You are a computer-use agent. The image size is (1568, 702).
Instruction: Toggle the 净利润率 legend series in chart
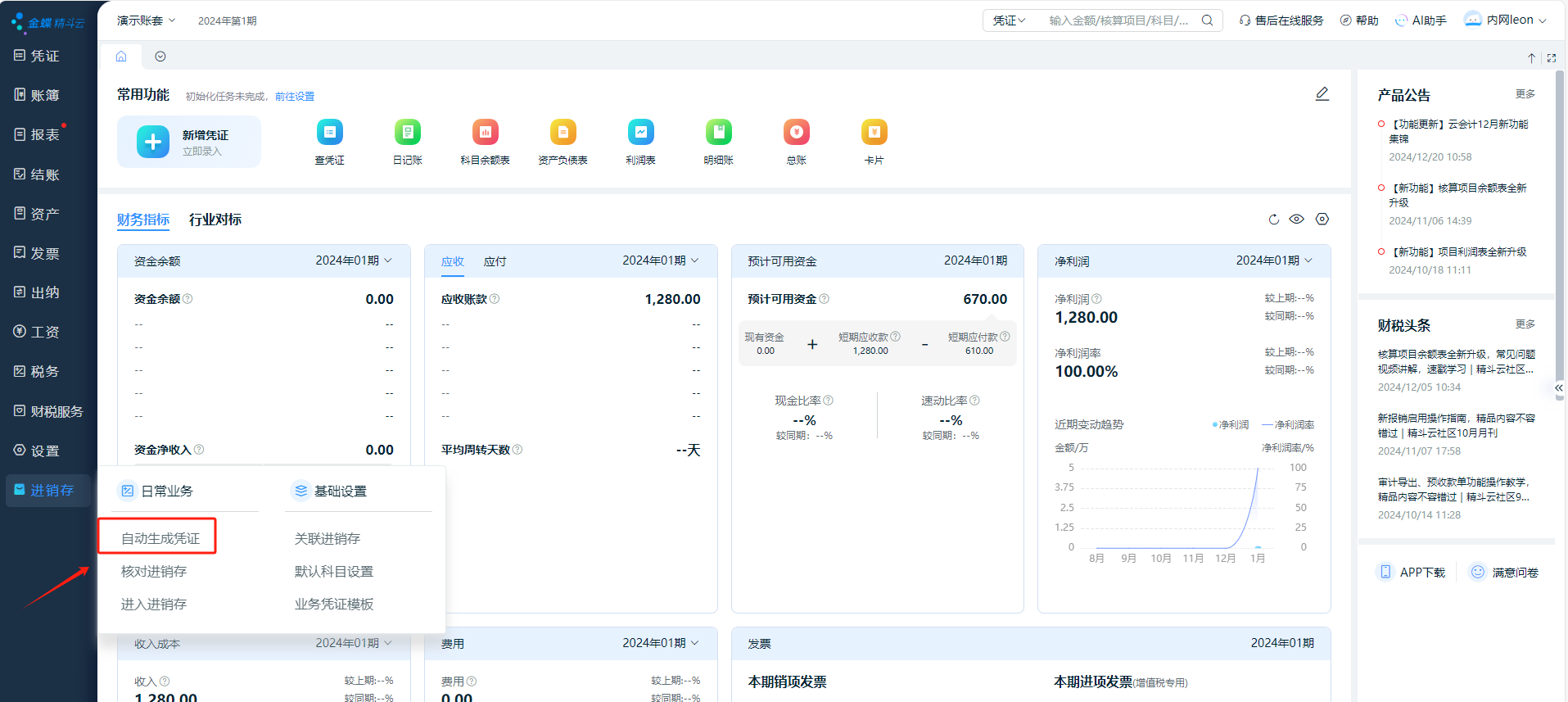(1288, 425)
